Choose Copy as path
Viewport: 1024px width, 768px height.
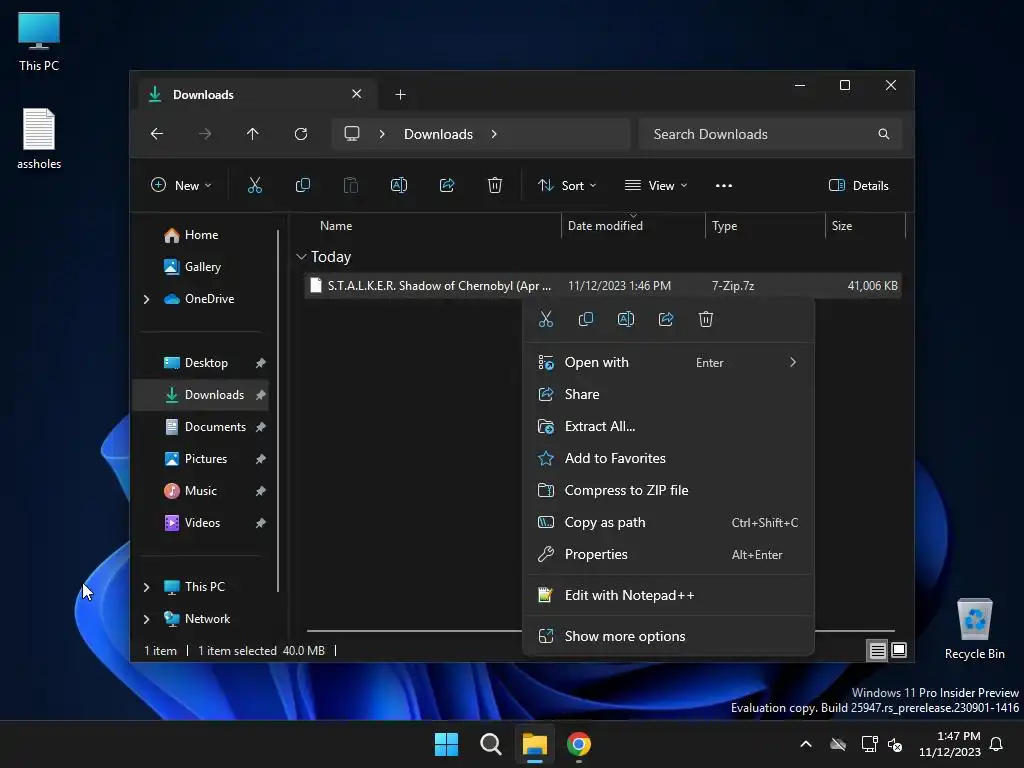[668, 522]
